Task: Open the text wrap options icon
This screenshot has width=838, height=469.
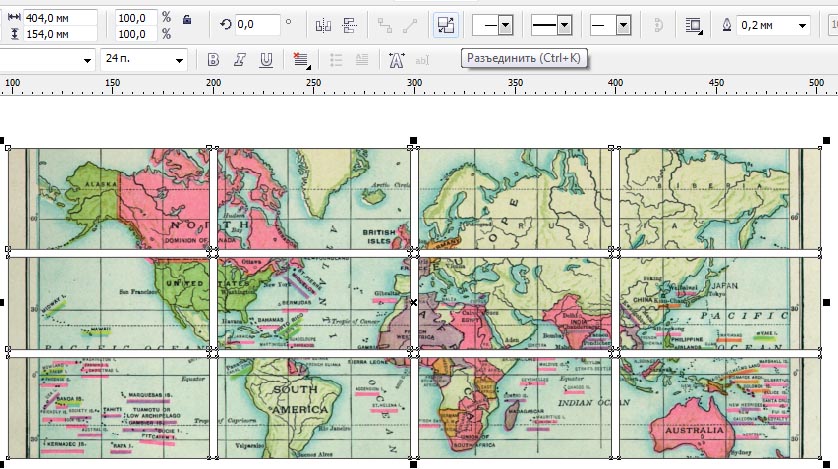Action: [x=694, y=25]
